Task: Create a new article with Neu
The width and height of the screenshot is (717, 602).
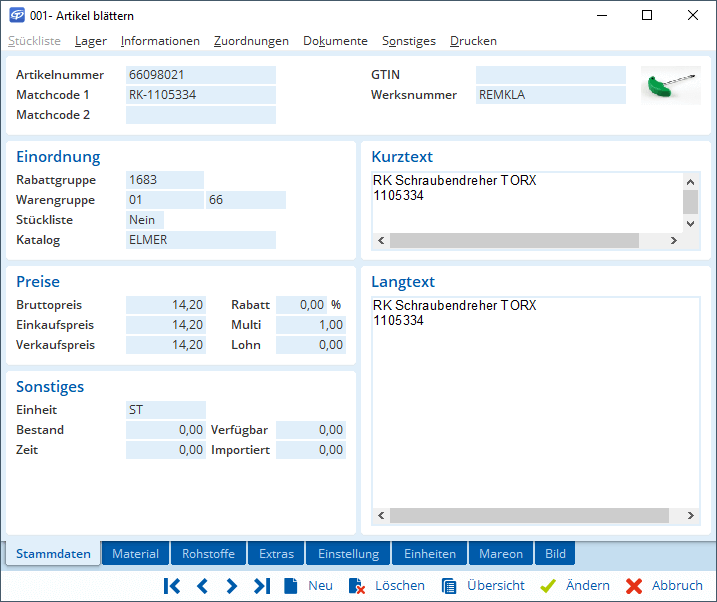Action: pyautogui.click(x=309, y=586)
